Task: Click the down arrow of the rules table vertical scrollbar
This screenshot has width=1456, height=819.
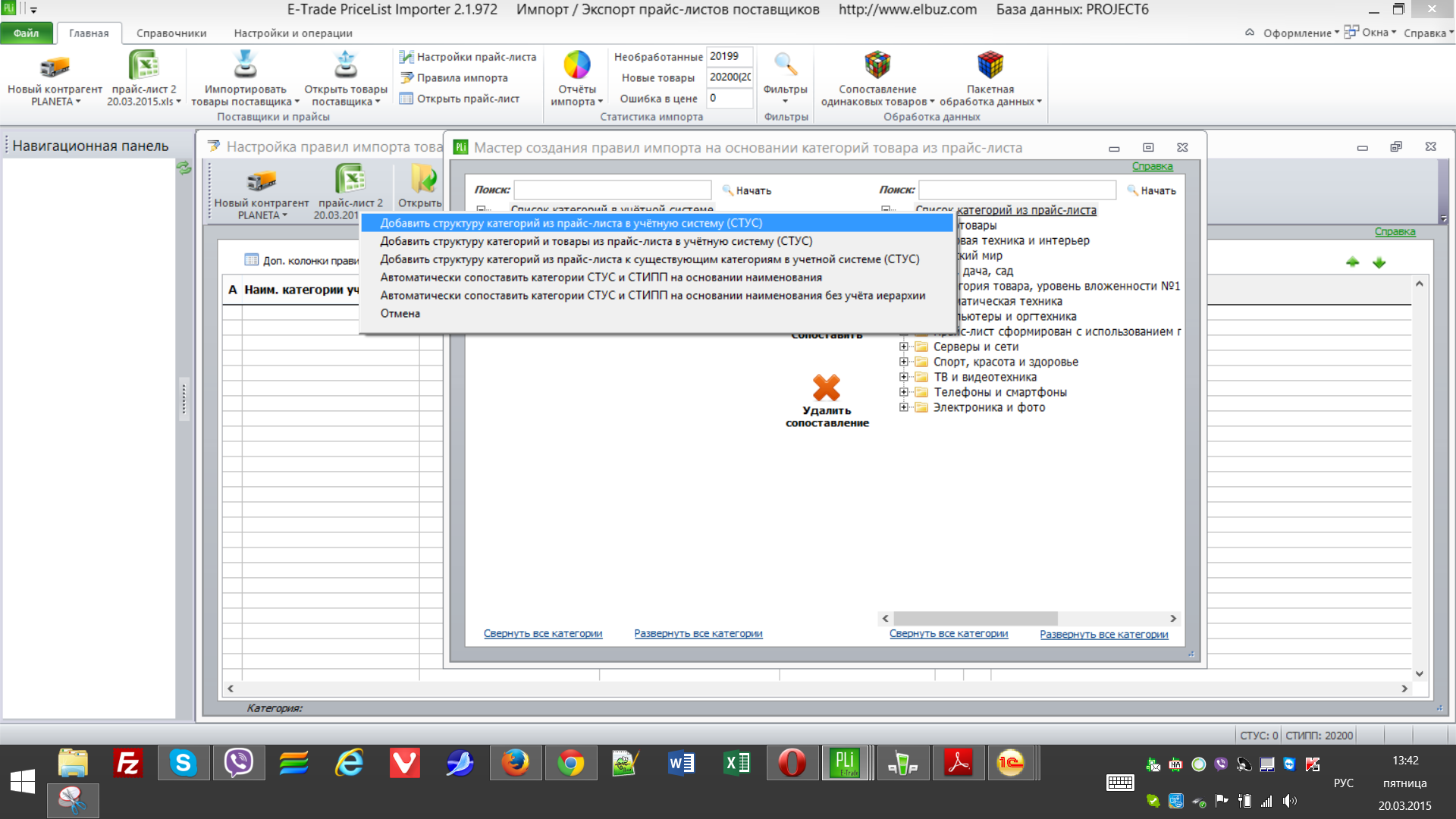Action: (x=1419, y=673)
